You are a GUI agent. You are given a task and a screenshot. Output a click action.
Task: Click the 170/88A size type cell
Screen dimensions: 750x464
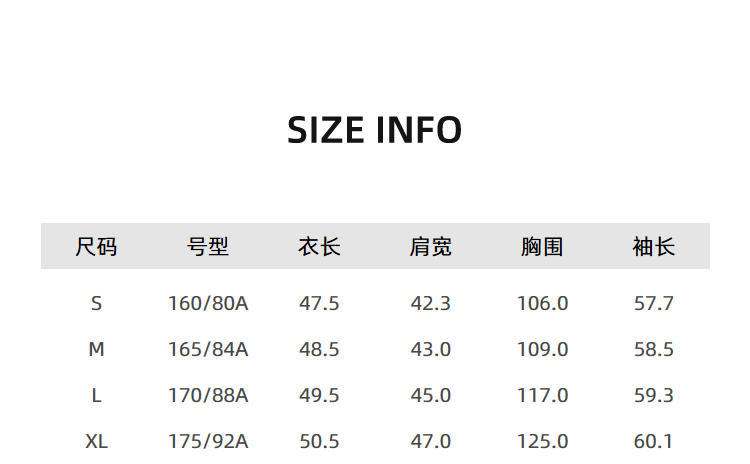point(208,395)
